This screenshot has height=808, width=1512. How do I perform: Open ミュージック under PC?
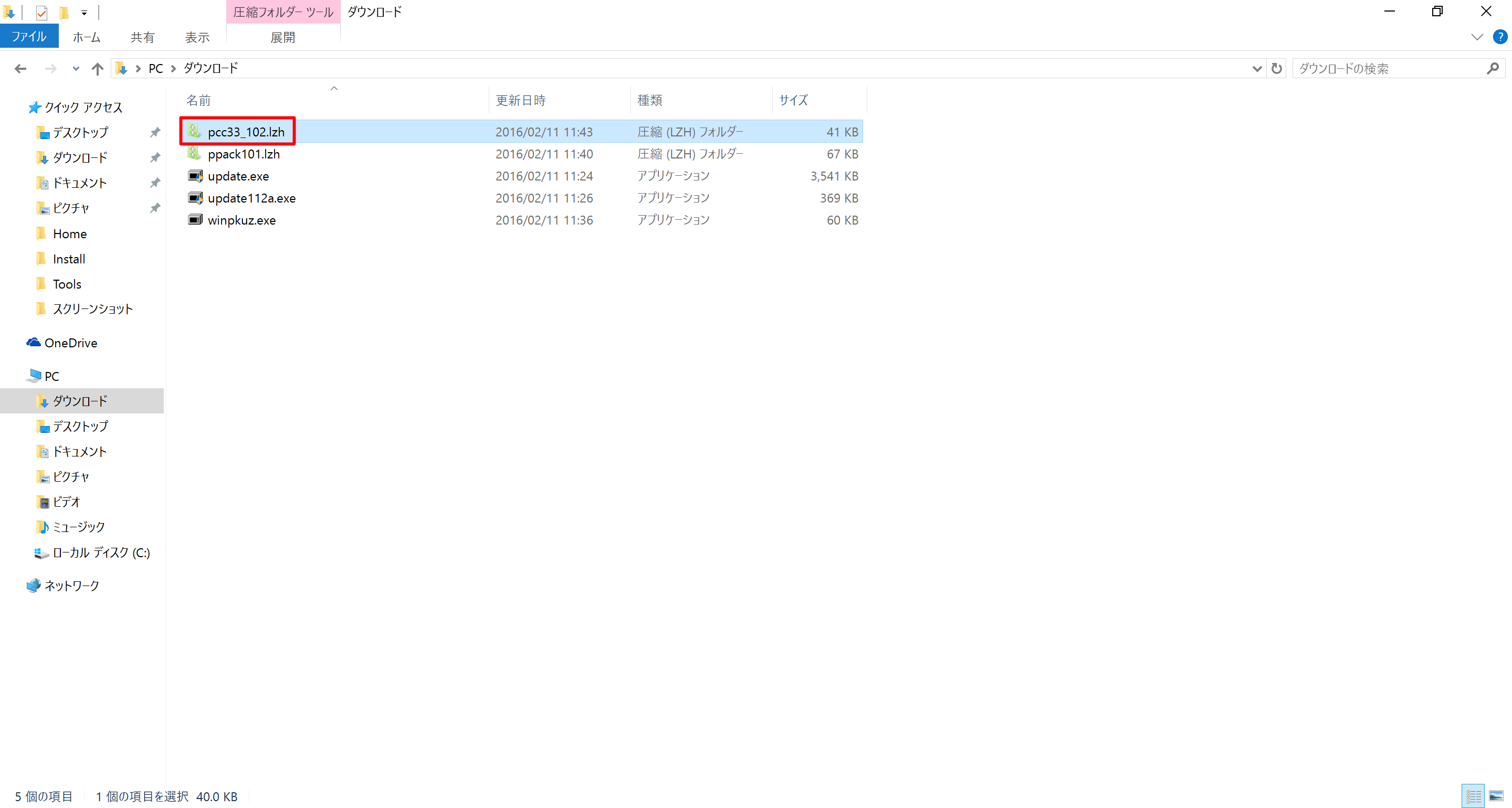79,527
